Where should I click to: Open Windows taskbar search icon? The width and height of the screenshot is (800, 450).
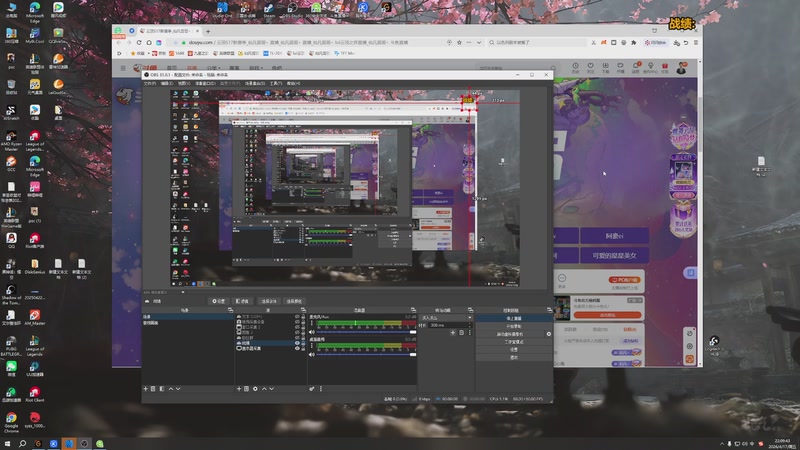22,444
